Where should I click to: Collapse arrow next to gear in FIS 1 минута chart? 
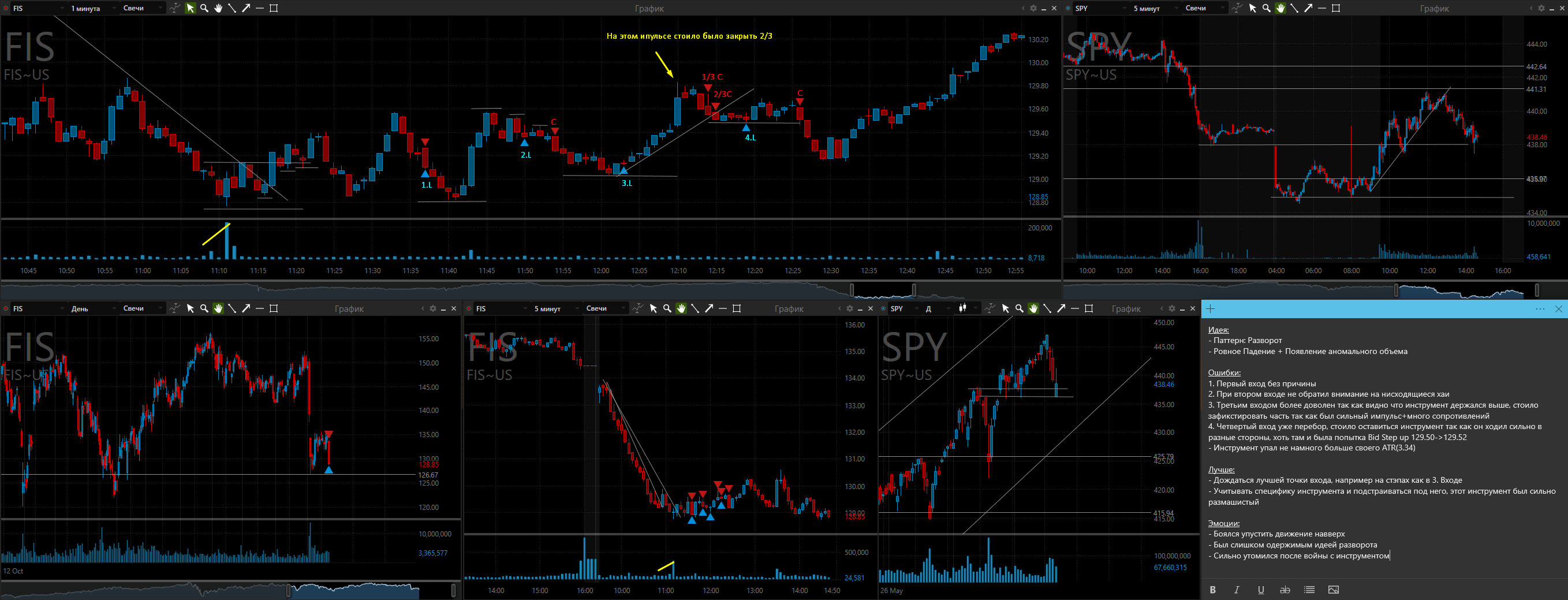coord(1022,8)
